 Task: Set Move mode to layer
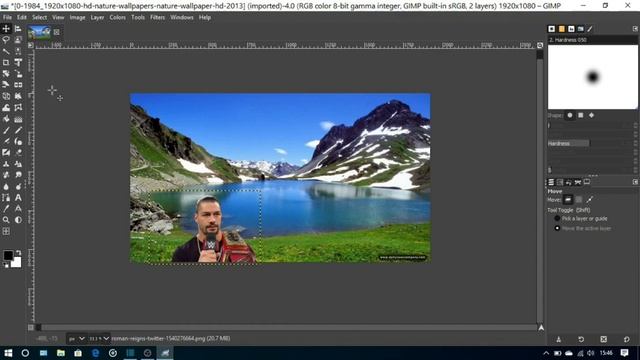568,200
